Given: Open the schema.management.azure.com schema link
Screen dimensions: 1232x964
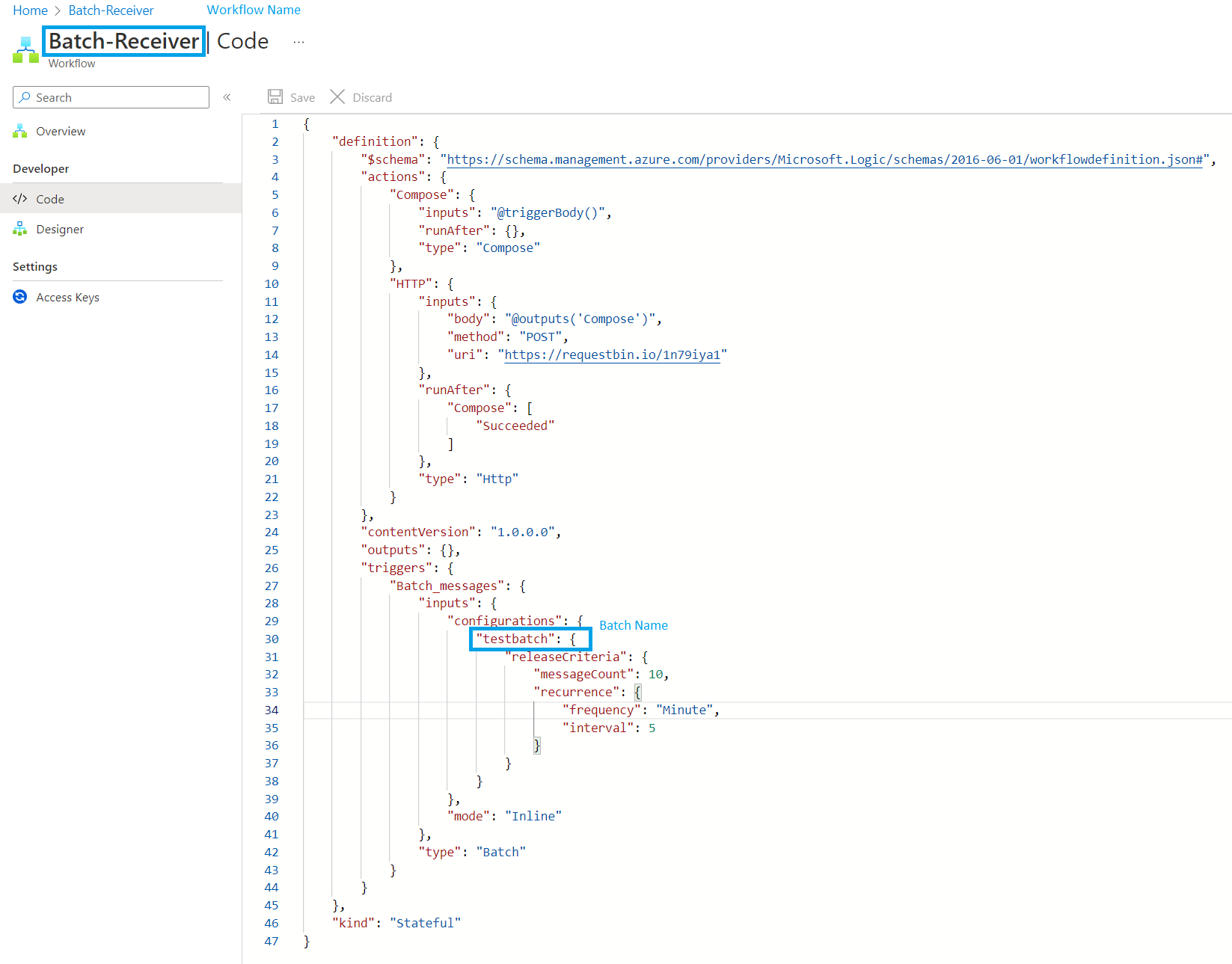Looking at the screenshot, I should pos(824,159).
